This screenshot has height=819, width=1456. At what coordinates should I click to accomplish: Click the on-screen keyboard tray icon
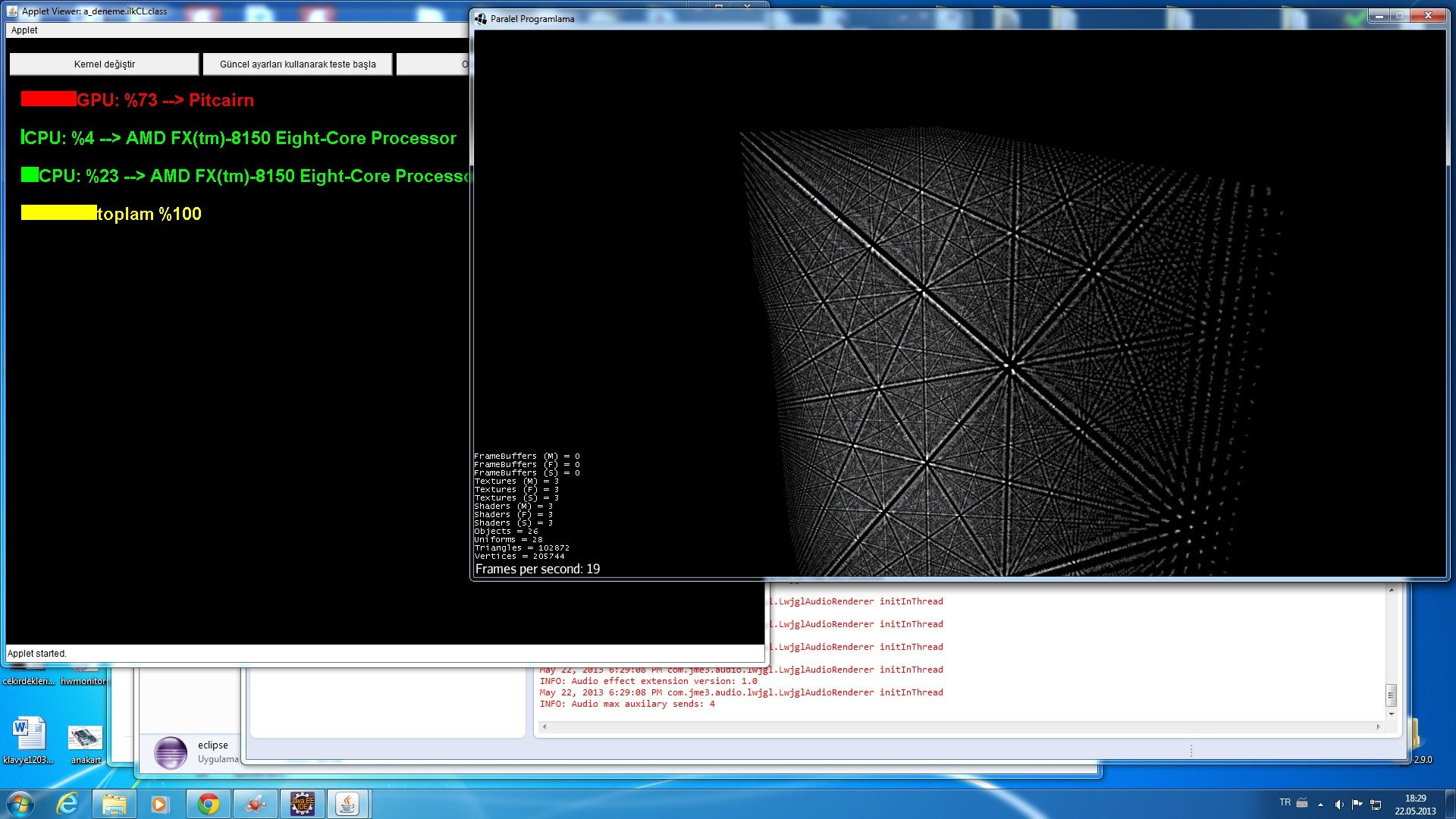pyautogui.click(x=1302, y=802)
